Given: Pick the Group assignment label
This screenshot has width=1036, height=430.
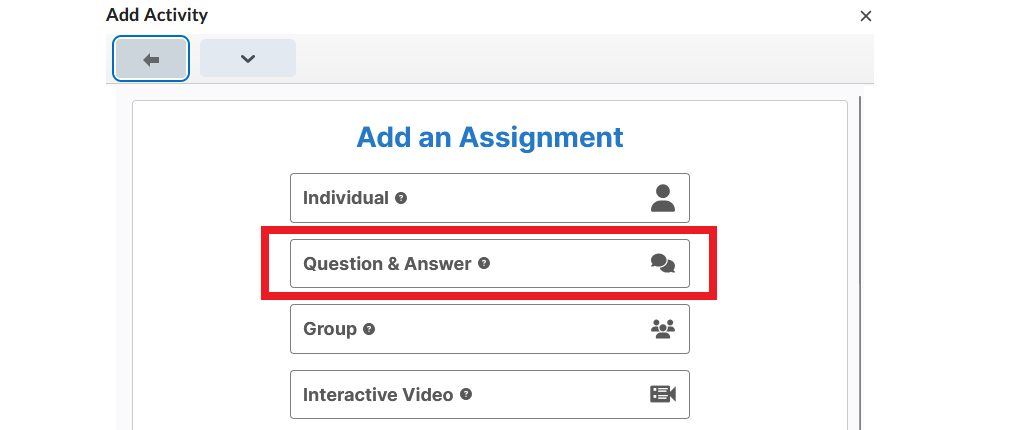Looking at the screenshot, I should [330, 329].
